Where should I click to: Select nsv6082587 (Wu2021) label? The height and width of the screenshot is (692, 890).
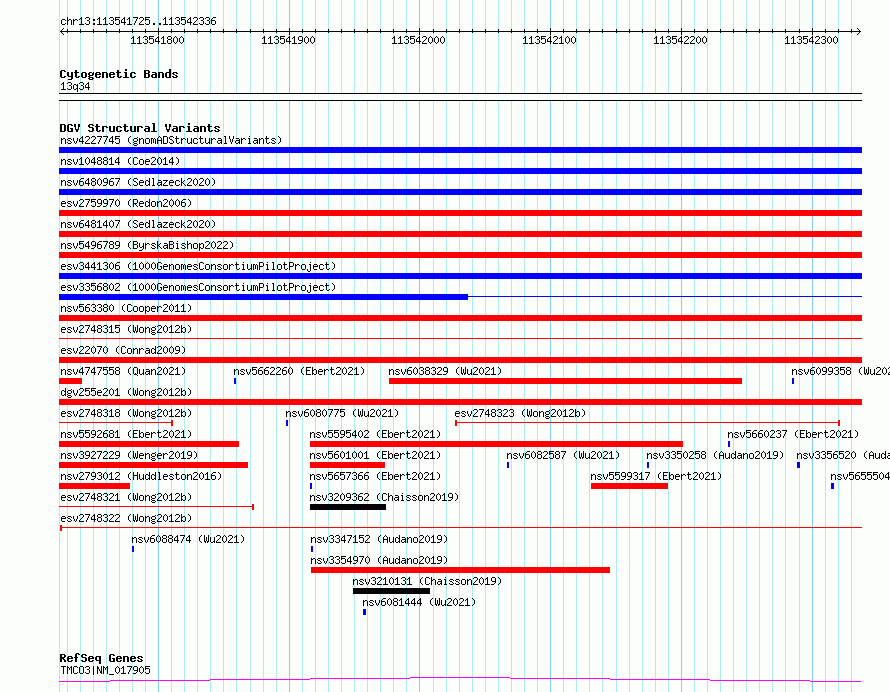(x=563, y=455)
